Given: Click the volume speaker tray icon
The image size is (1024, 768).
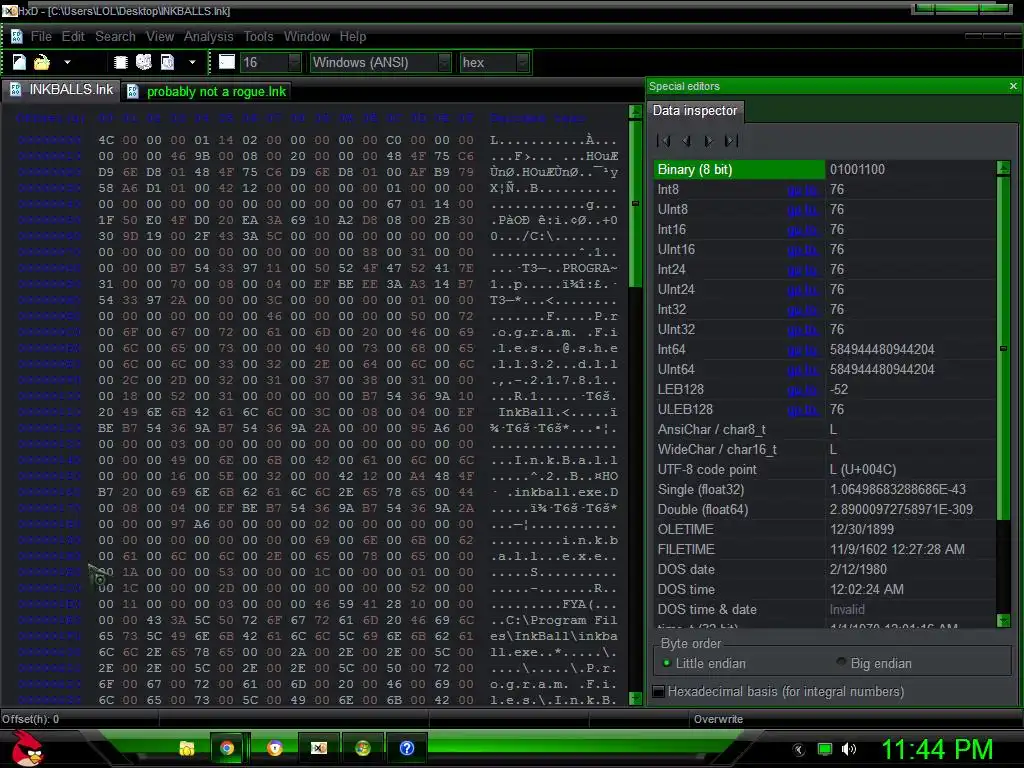Looking at the screenshot, I should point(848,749).
